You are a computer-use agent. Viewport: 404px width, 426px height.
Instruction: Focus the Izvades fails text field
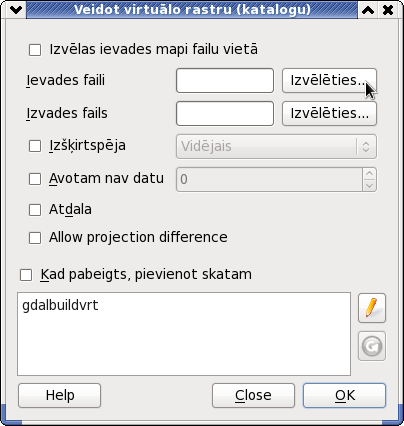click(x=225, y=114)
